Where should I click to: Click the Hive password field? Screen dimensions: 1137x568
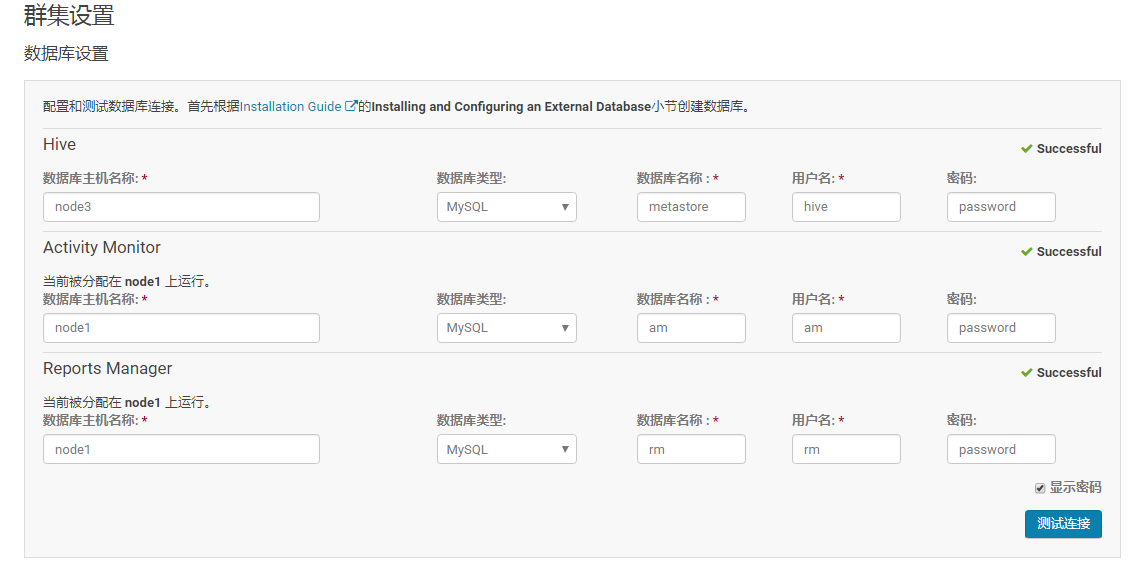1001,207
